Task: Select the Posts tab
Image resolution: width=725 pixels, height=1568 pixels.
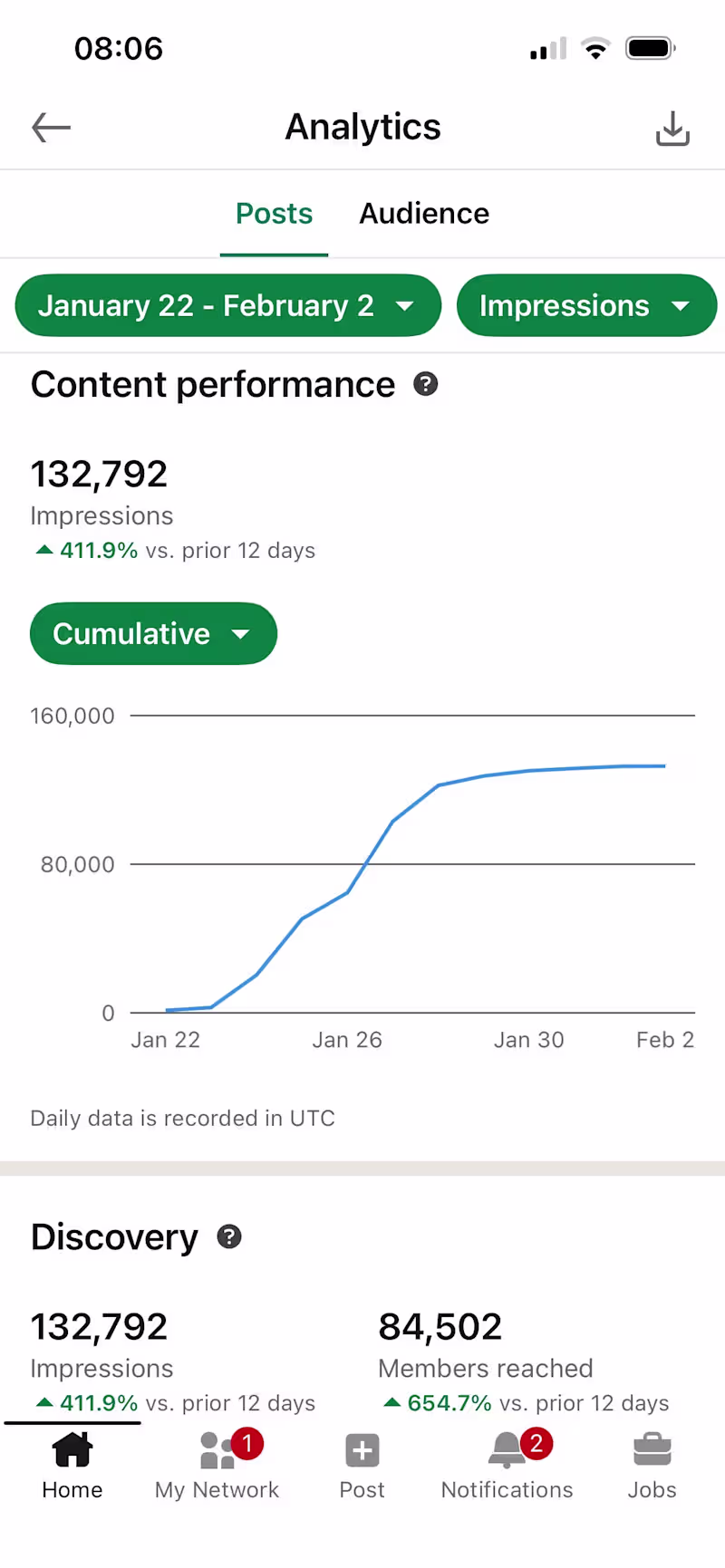Action: click(274, 213)
